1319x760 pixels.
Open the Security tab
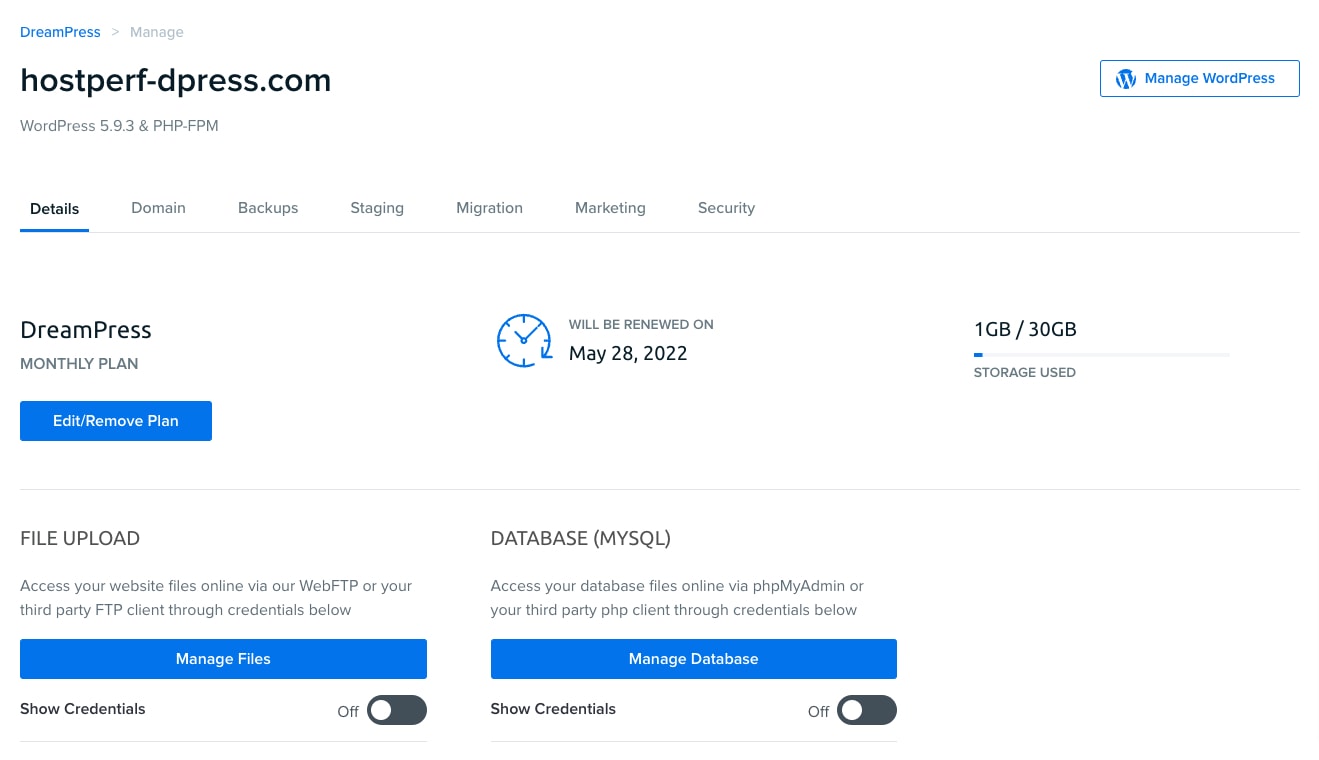(726, 208)
